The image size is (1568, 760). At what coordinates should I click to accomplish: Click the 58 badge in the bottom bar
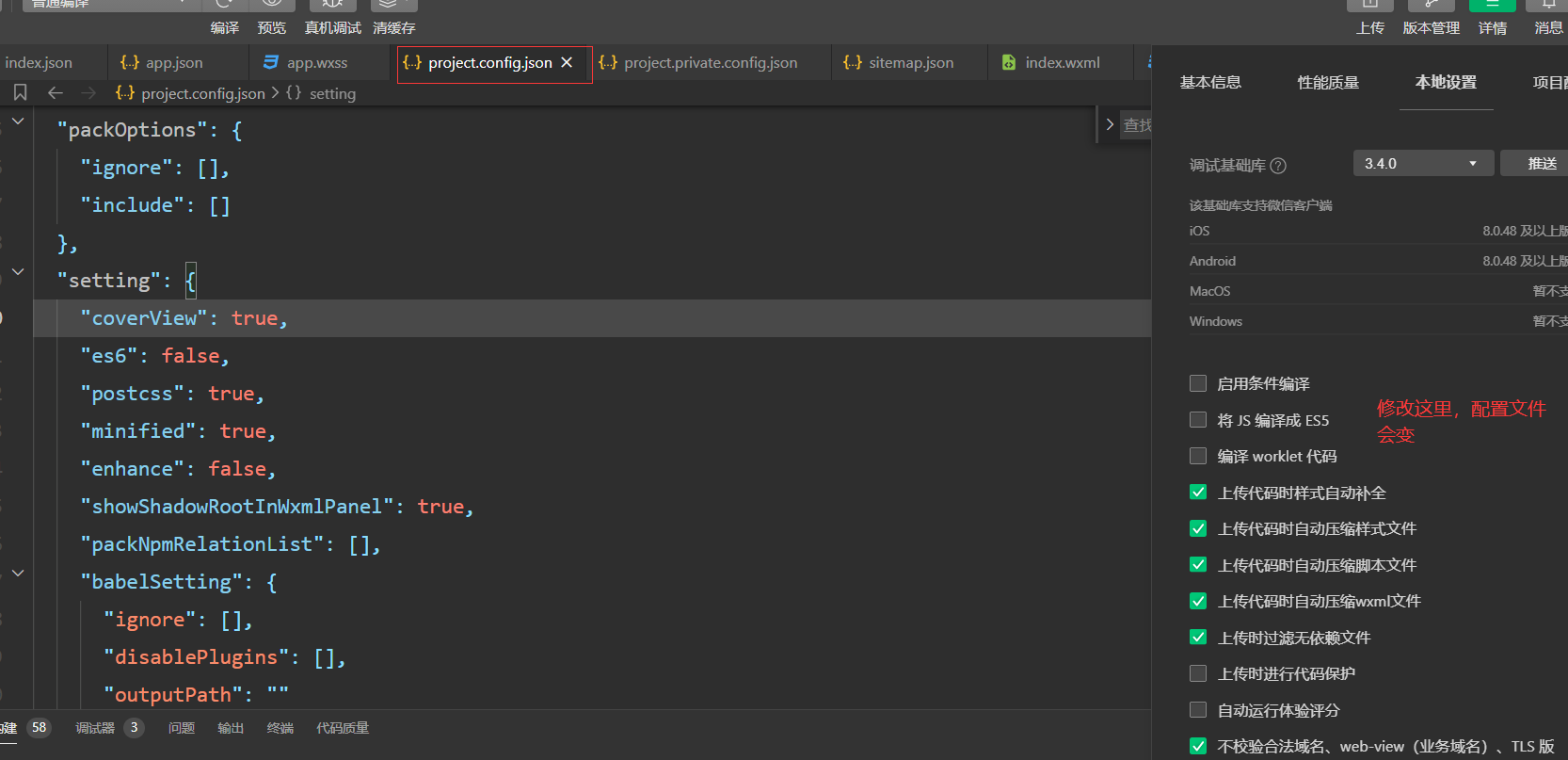(39, 728)
